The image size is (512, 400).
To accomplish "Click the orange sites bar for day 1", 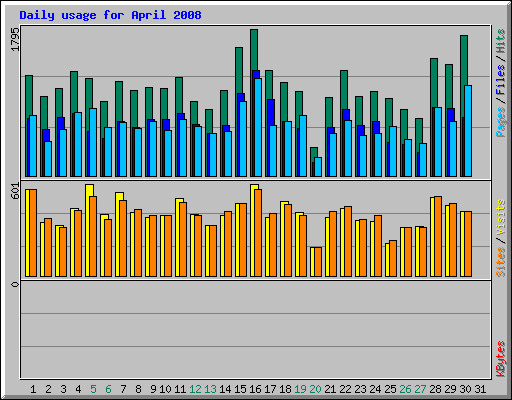I will coord(33,233).
